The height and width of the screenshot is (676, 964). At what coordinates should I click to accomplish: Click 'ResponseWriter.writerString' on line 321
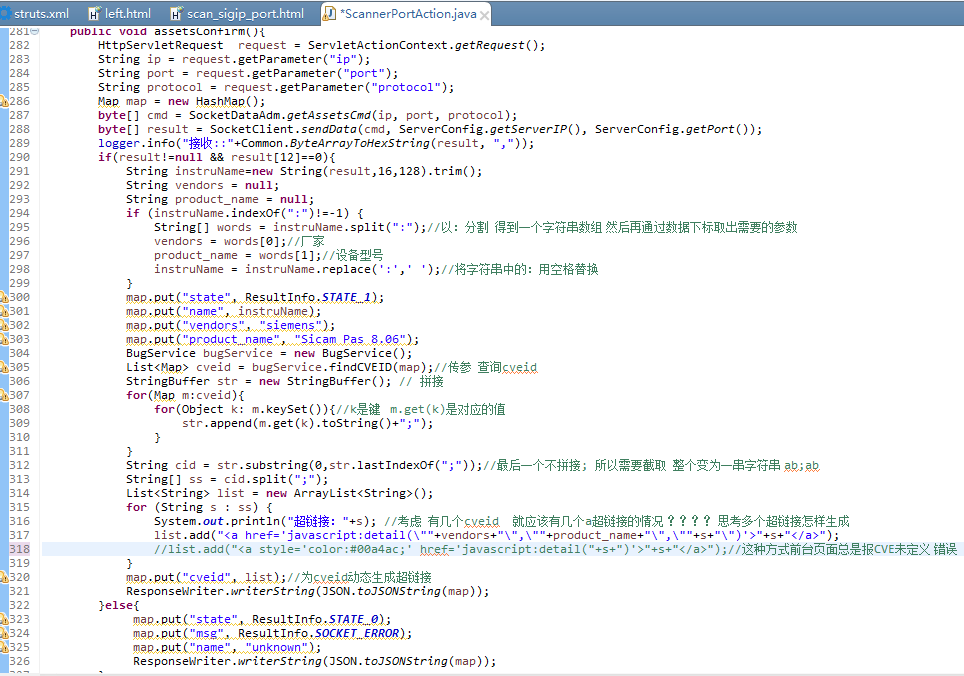220,591
